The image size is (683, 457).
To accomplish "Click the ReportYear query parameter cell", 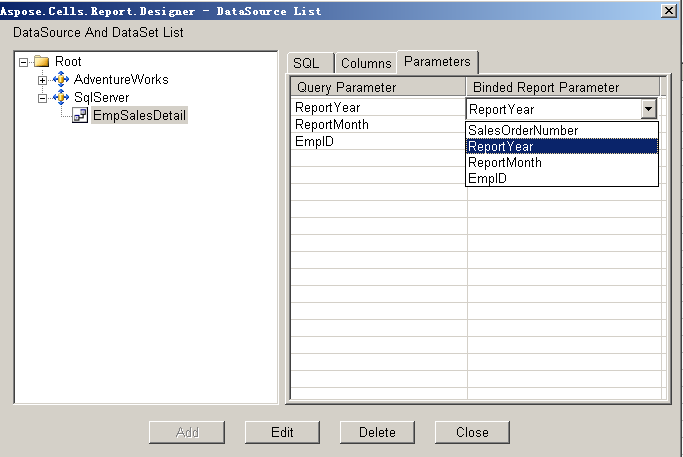I will tap(378, 107).
